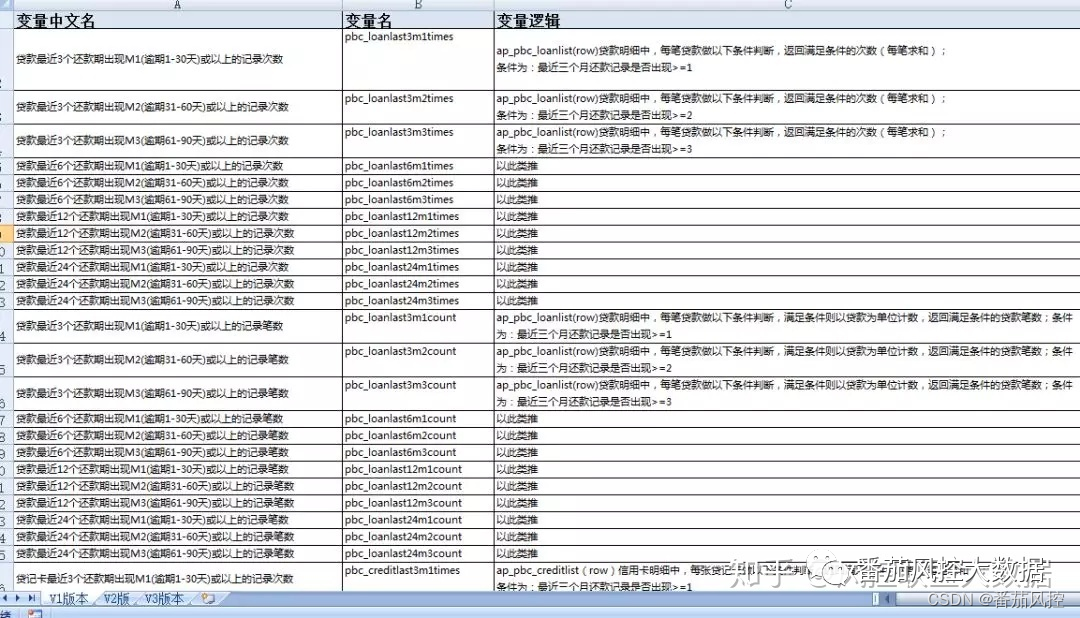Select 贷款最近6个还款期出现M2 记录笔数 cell
This screenshot has width=1080, height=618.
click(x=178, y=435)
